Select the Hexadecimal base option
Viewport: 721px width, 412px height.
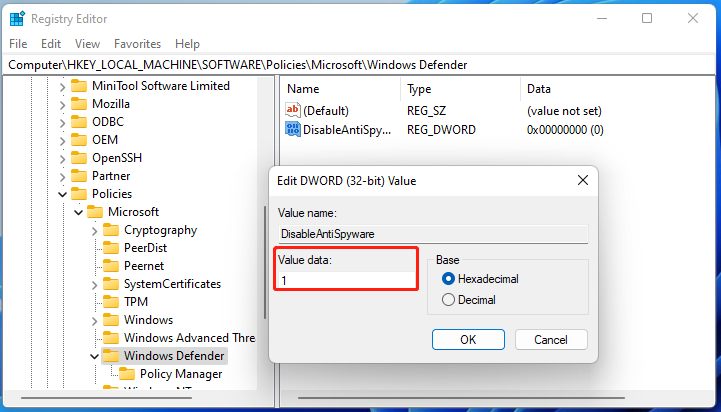point(448,279)
